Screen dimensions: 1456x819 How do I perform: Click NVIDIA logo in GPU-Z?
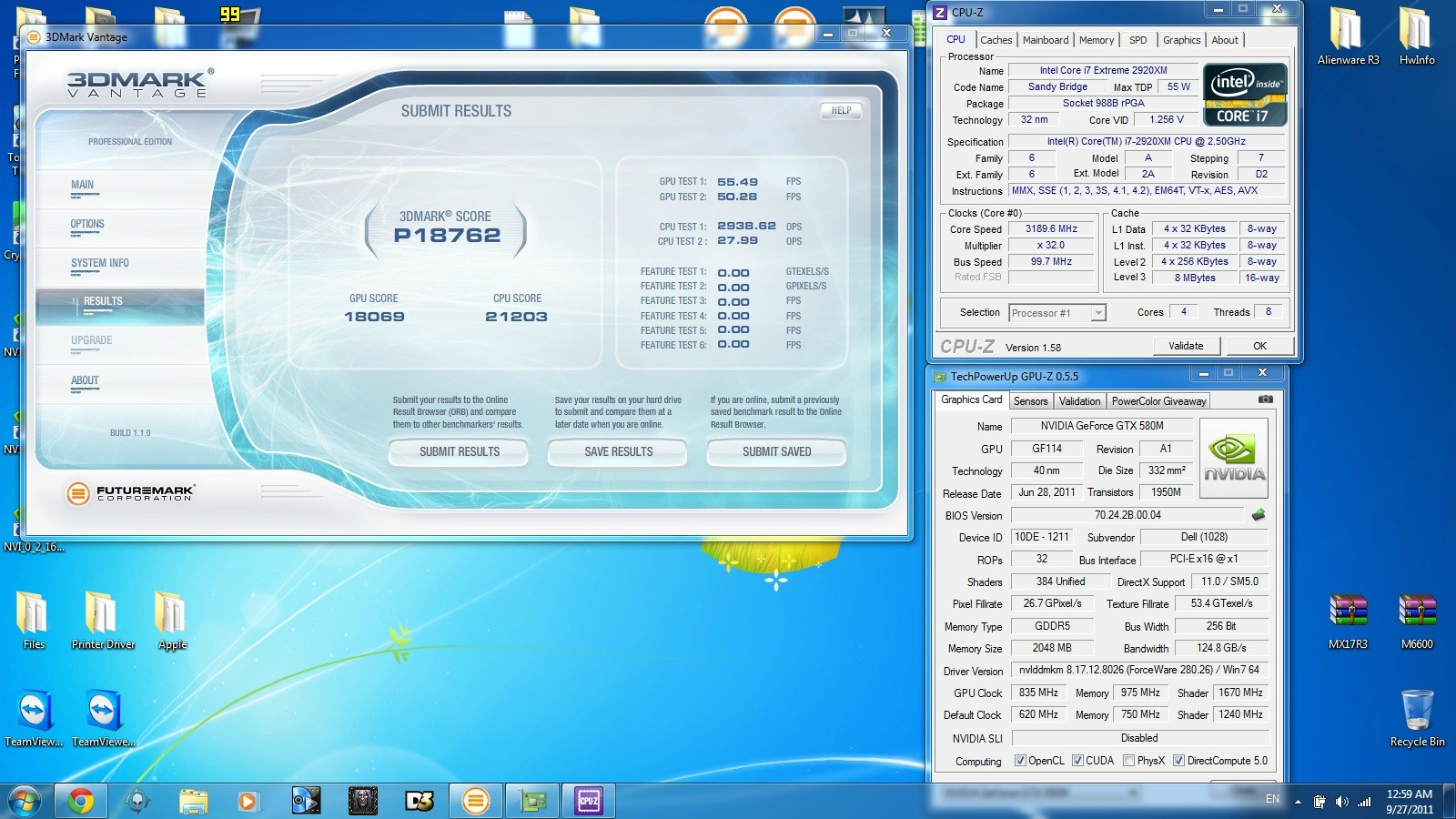[x=1234, y=458]
